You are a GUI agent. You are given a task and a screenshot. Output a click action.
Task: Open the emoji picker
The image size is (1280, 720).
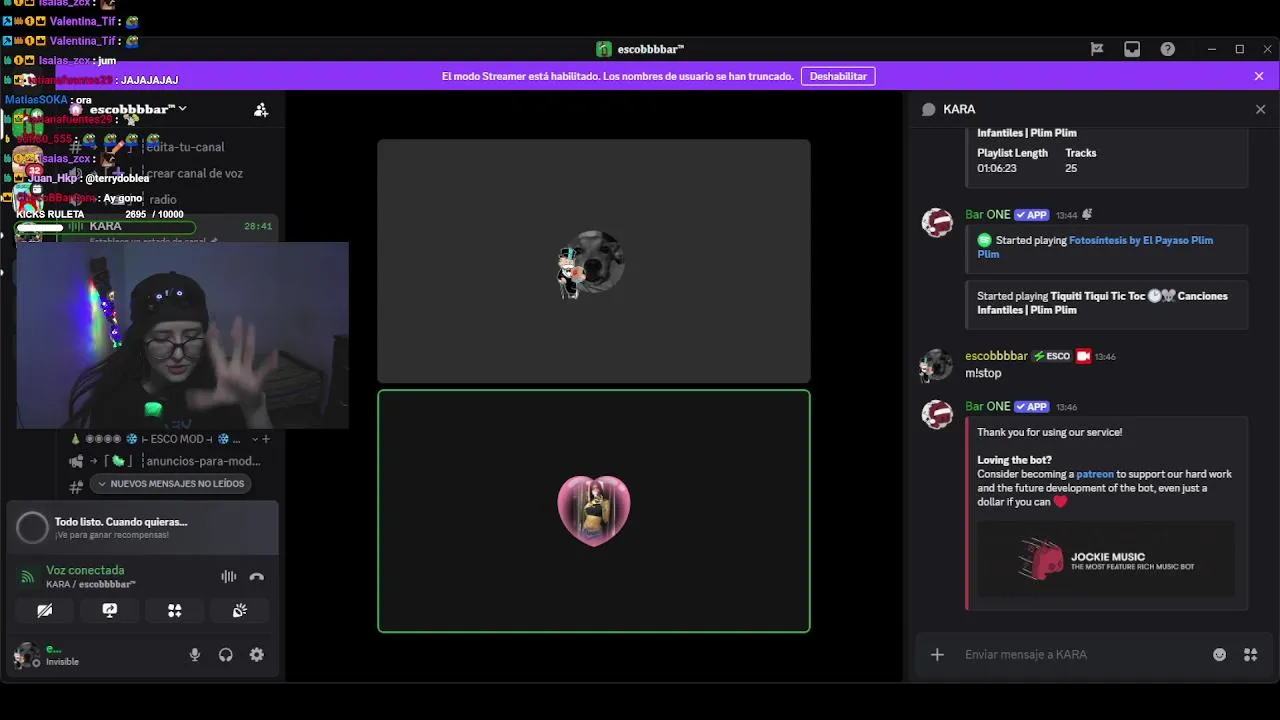click(1219, 655)
